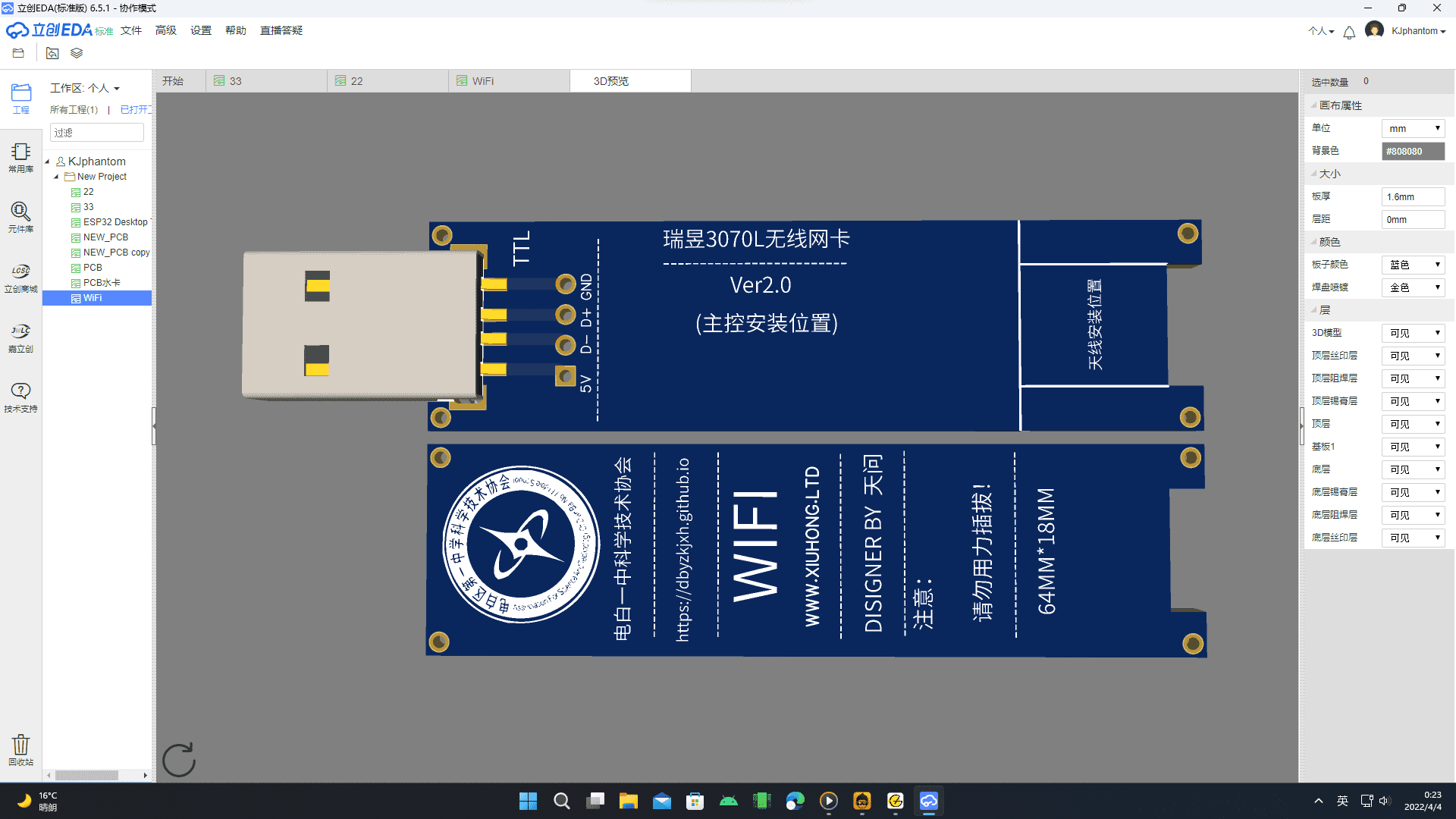The height and width of the screenshot is (819, 1456).
Task: Click the document view toolbar icon
Action: [52, 53]
